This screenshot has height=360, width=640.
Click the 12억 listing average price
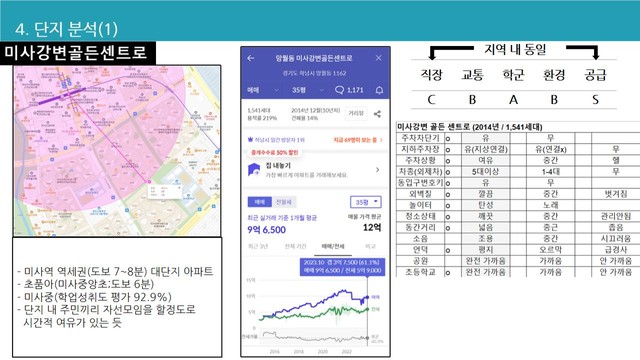(372, 227)
